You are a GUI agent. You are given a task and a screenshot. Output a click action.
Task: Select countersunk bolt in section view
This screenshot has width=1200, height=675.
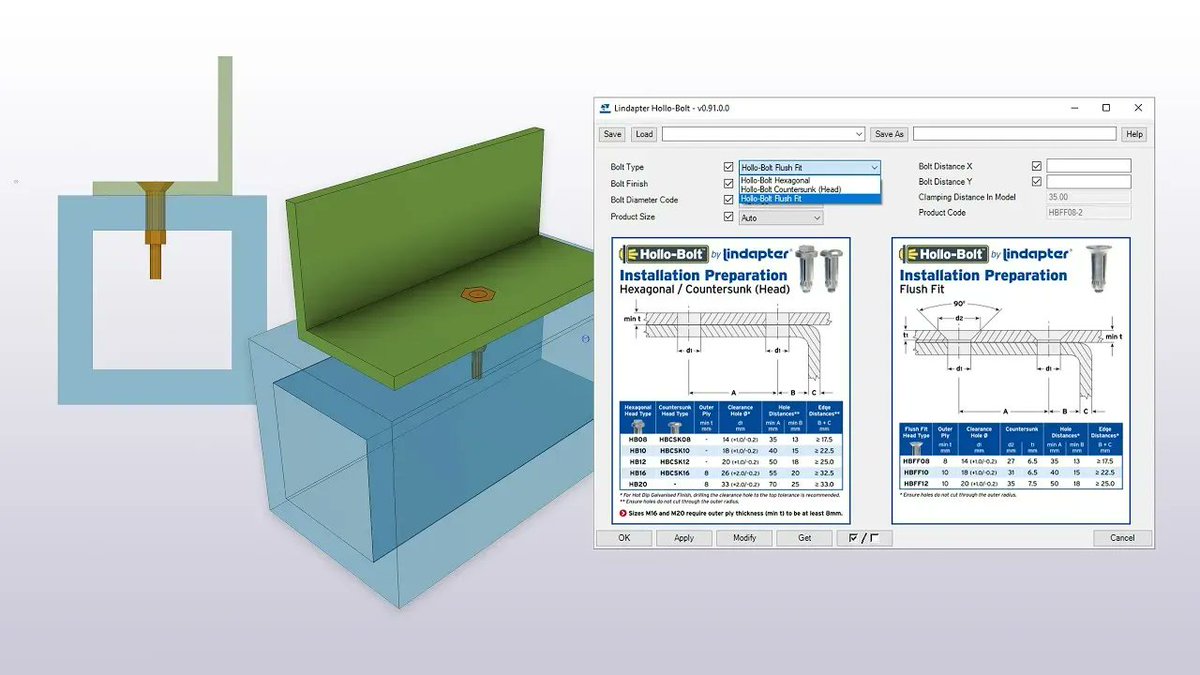[x=155, y=230]
